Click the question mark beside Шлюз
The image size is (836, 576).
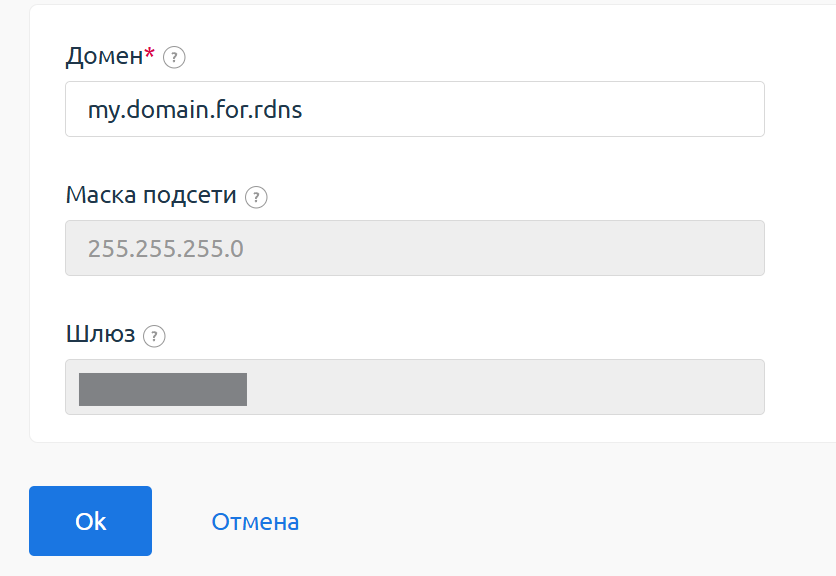tap(154, 336)
